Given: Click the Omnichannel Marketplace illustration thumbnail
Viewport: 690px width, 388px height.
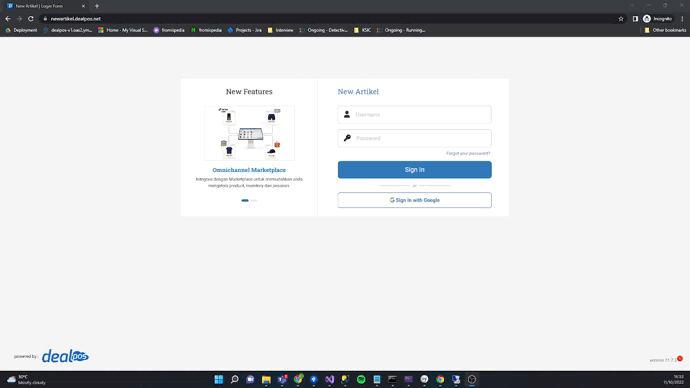Looking at the screenshot, I should tap(249, 133).
